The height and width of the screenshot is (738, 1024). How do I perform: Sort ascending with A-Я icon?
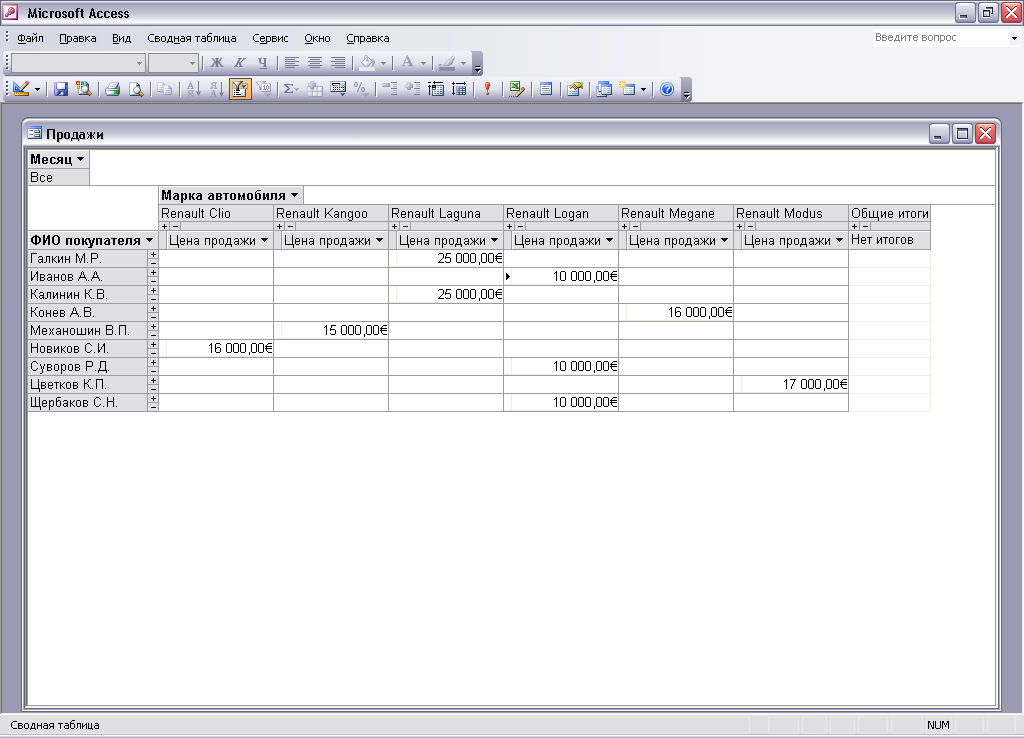[x=193, y=89]
